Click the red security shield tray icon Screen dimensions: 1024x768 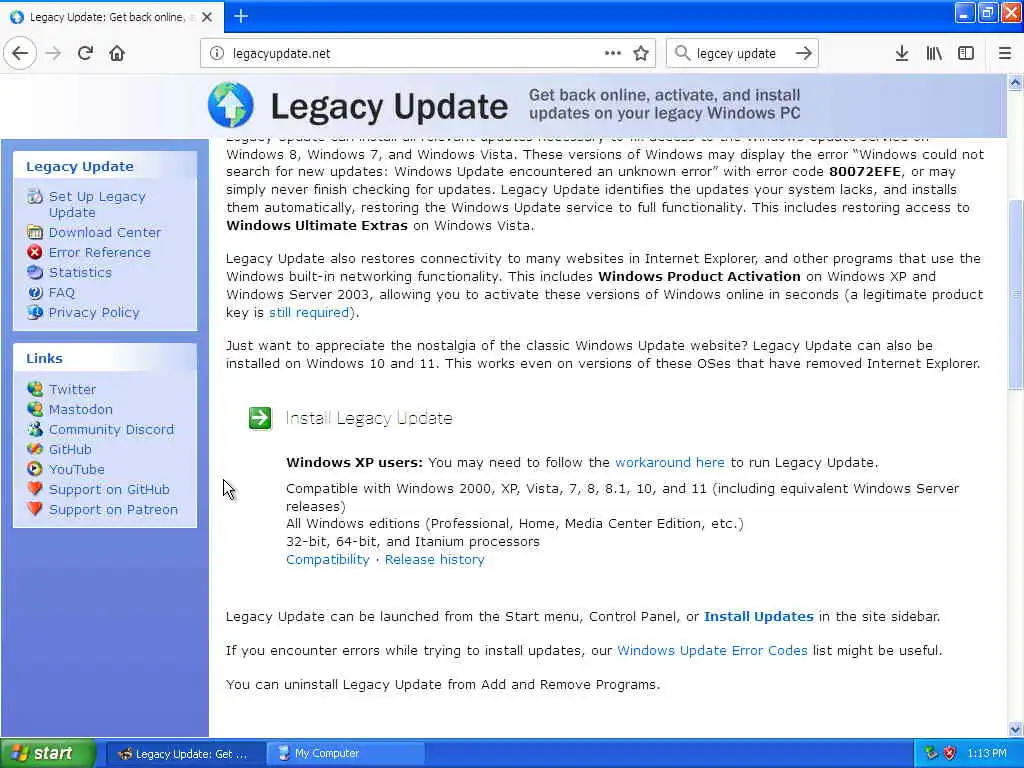(x=950, y=753)
